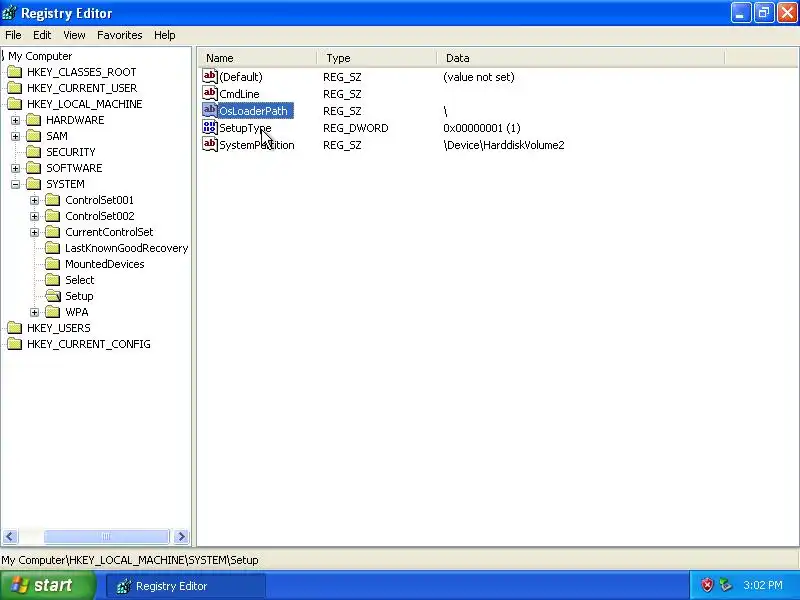Click the open Setup folder icon
The height and width of the screenshot is (600, 800).
click(53, 296)
